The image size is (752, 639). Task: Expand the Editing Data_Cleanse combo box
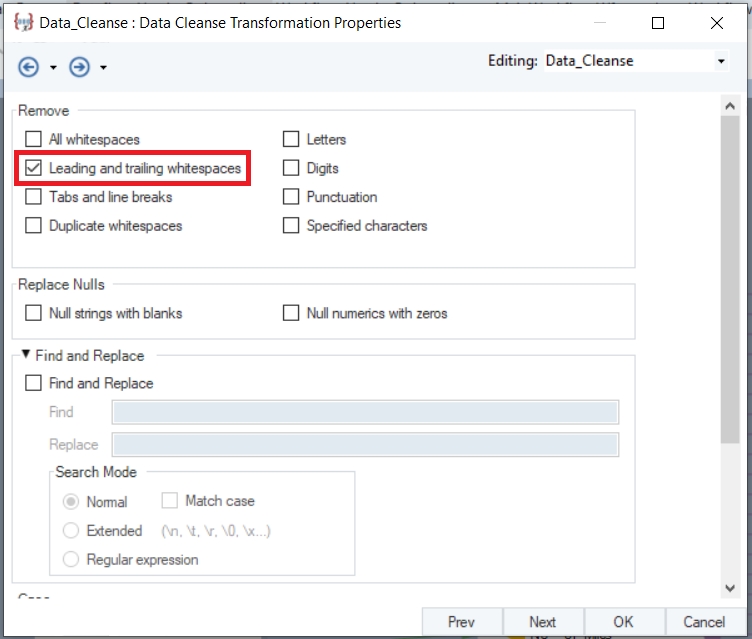tap(721, 61)
